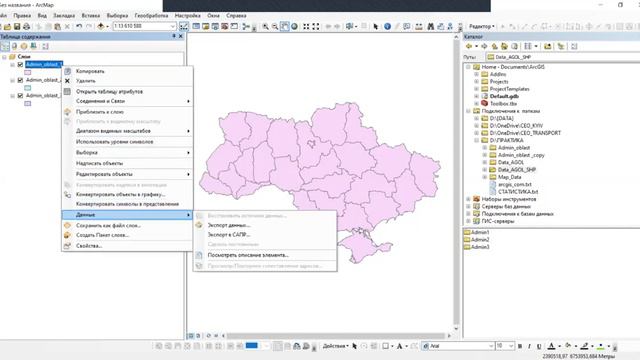Click the Fixed Zoom In icon
Image resolution: width=640 pixels, height=360 pixels.
pyautogui.click(x=306, y=27)
